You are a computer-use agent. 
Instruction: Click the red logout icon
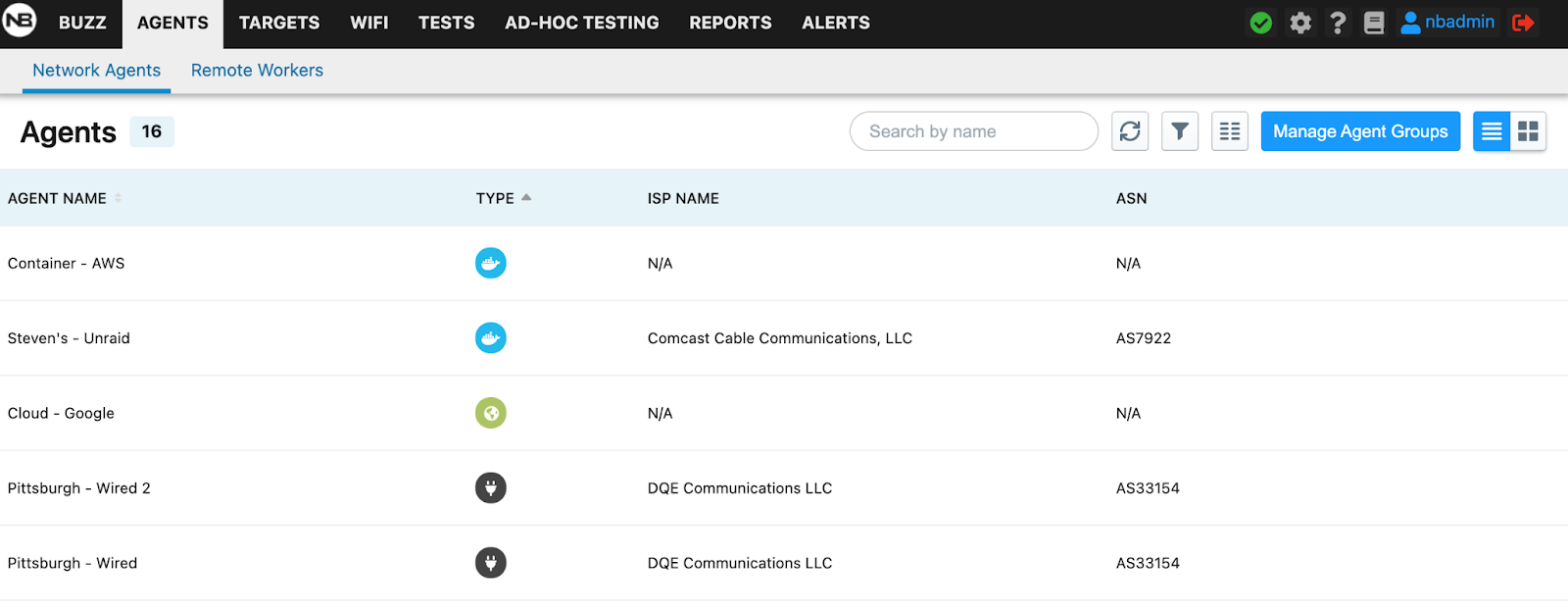click(1523, 23)
